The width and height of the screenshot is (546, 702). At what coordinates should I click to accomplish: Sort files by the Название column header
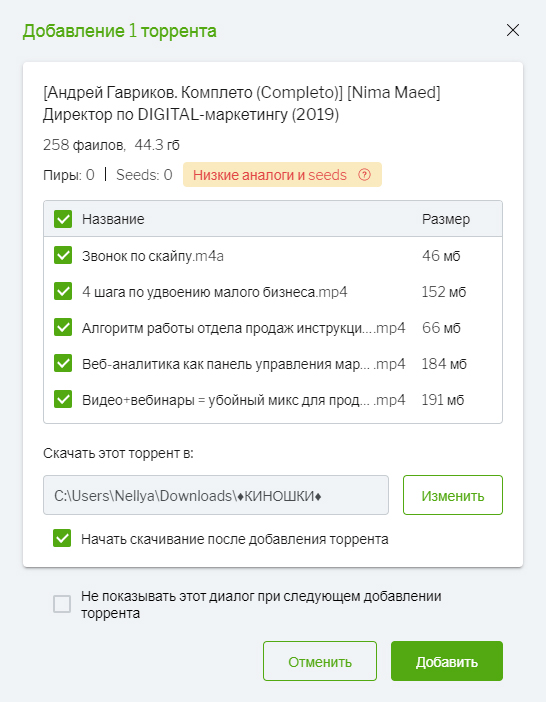(x=113, y=219)
